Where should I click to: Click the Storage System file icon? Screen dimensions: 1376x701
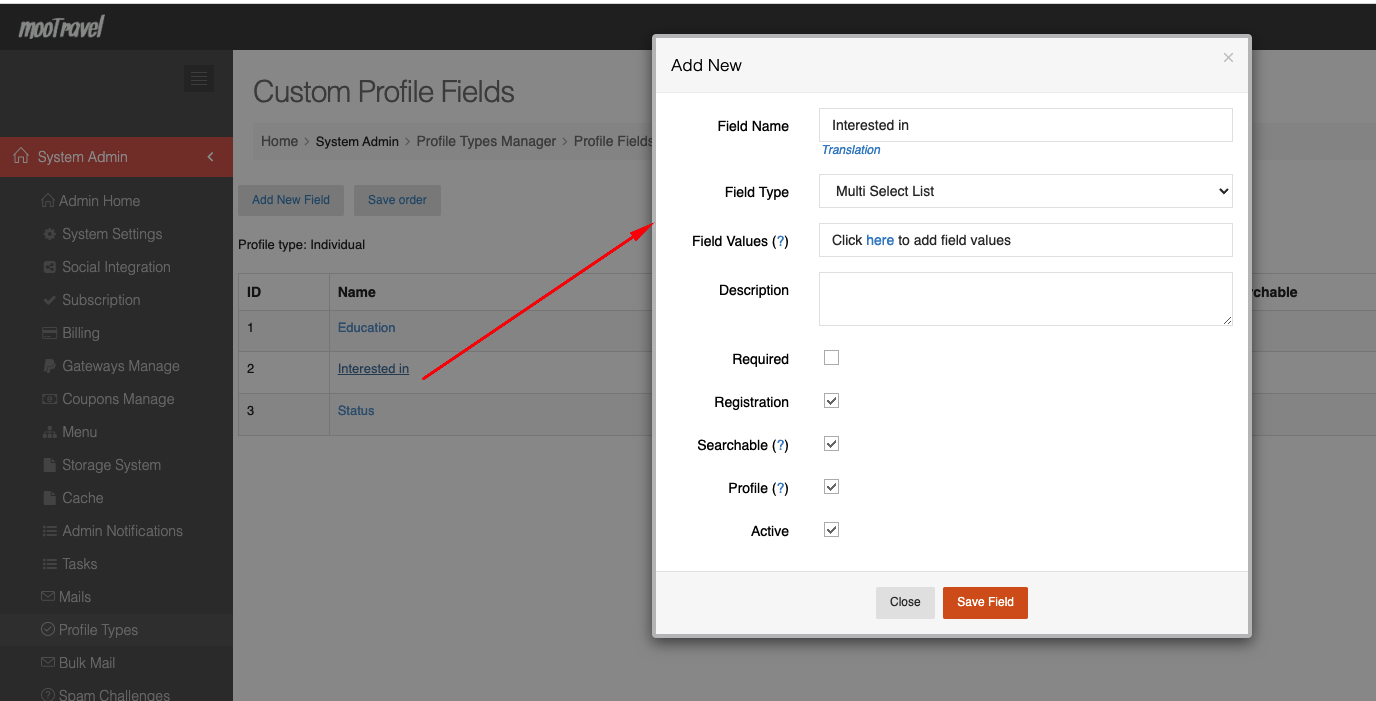(50, 465)
